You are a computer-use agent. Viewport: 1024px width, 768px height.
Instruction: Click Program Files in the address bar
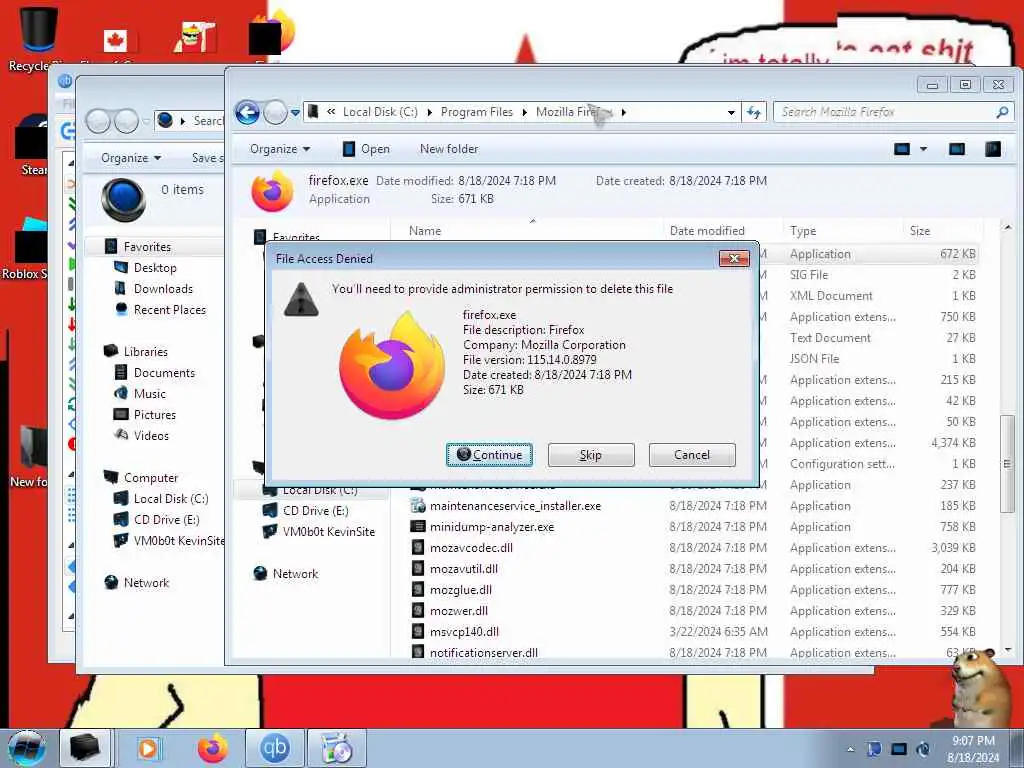(x=477, y=112)
